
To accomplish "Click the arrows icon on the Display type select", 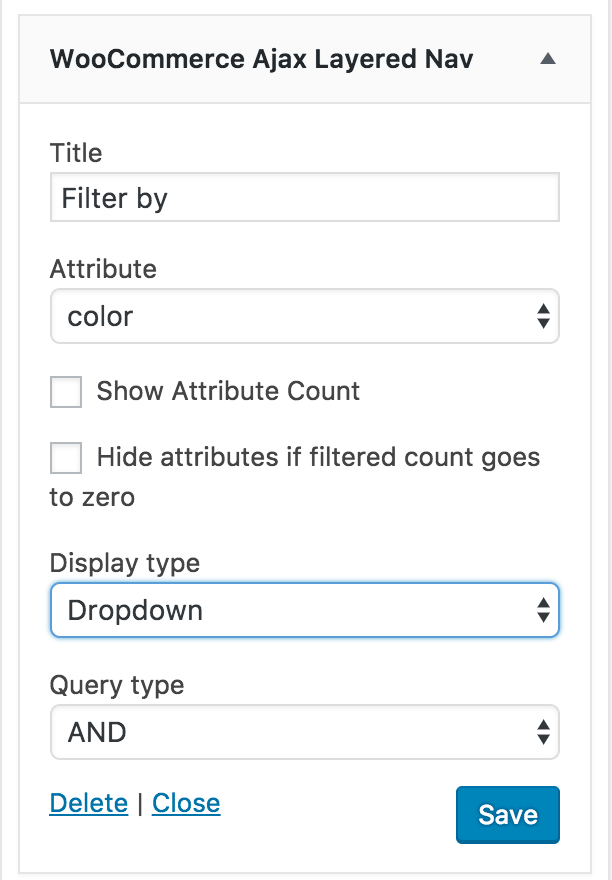I will pos(543,610).
